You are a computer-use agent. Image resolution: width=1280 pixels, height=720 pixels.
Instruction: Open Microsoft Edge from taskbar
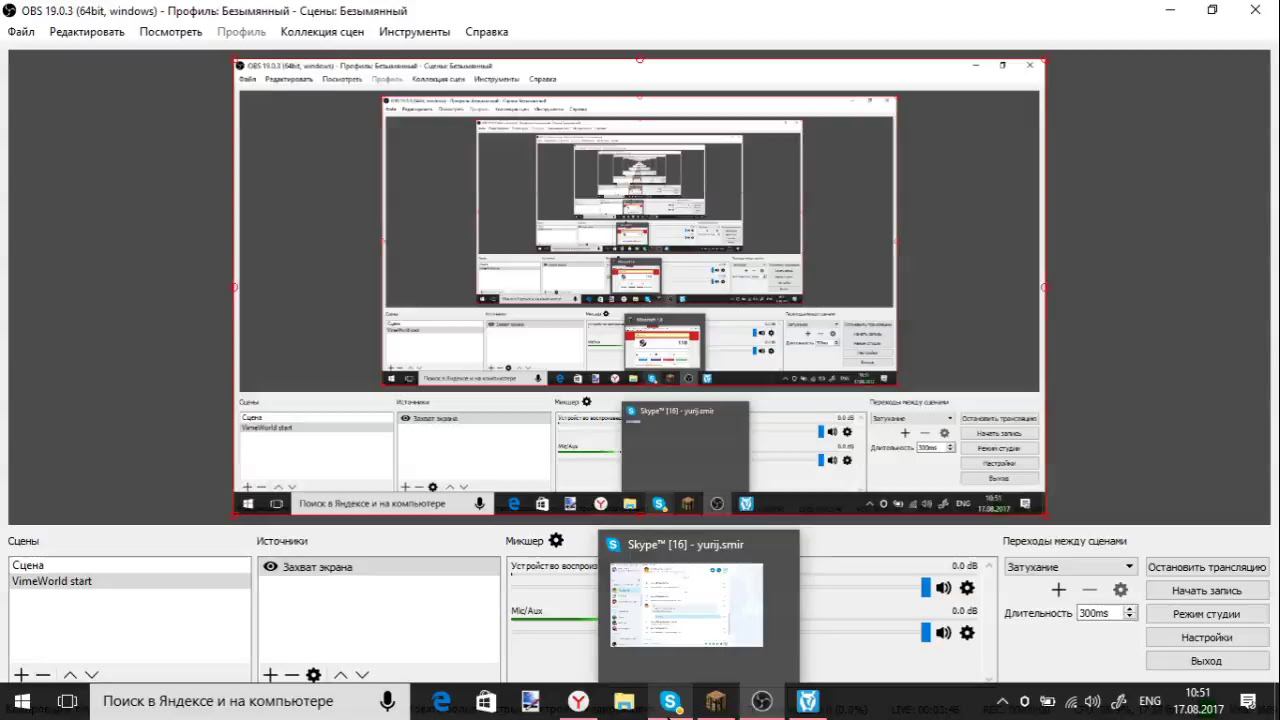[x=441, y=701]
